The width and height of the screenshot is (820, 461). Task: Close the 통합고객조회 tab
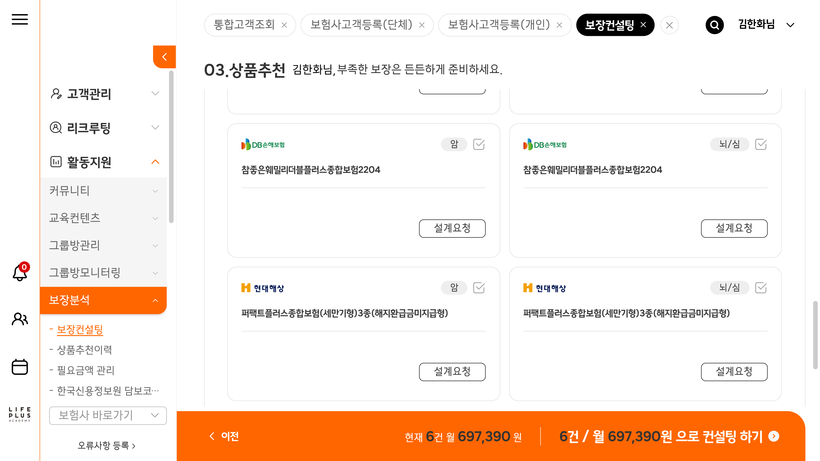(284, 25)
